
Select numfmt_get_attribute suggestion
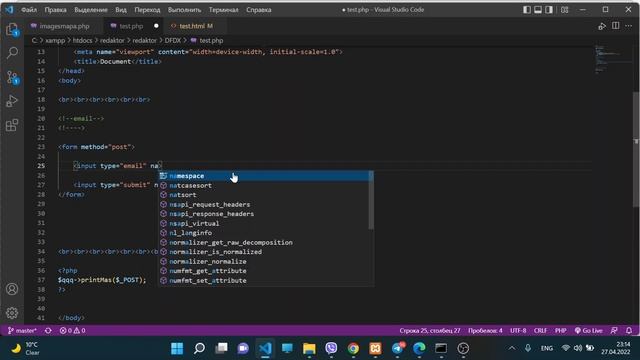tap(264, 271)
